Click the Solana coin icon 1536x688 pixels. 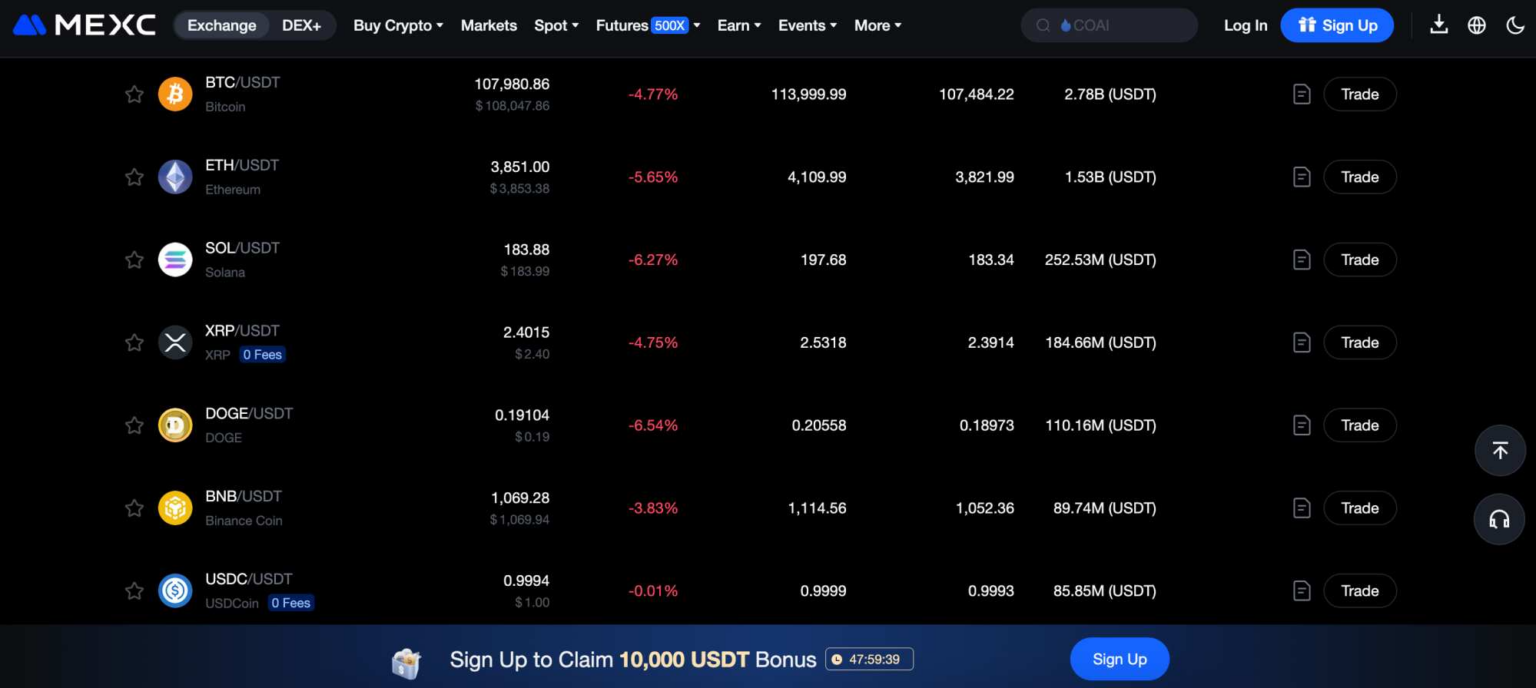[175, 260]
